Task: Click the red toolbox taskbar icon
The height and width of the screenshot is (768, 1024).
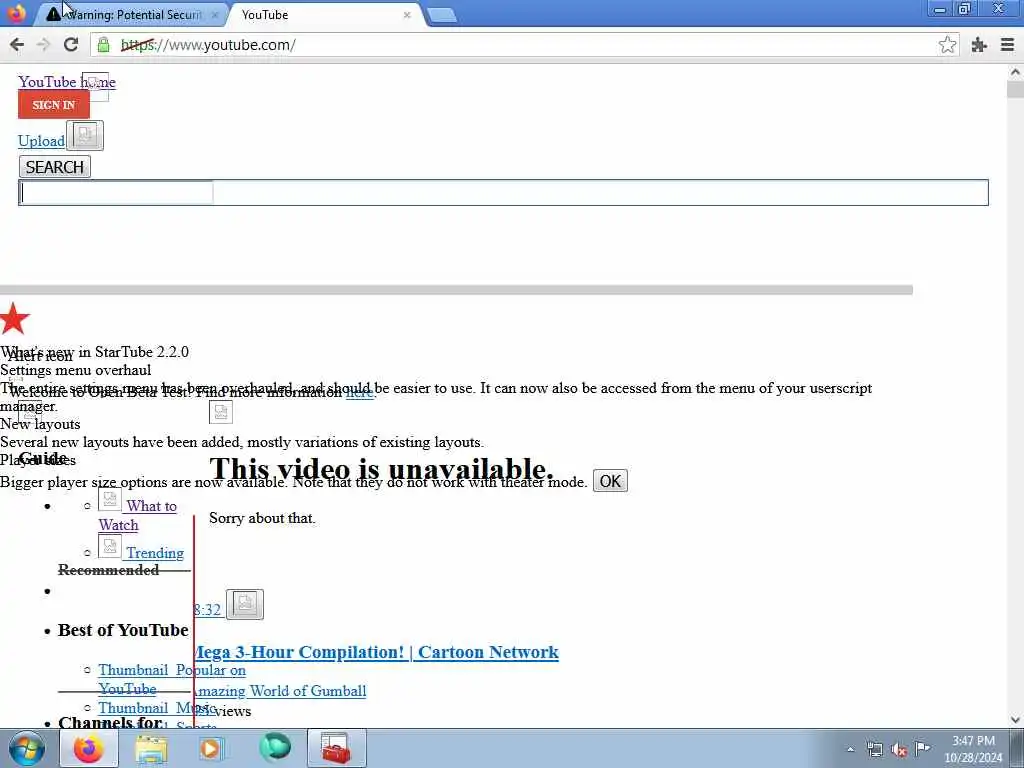Action: pos(336,748)
